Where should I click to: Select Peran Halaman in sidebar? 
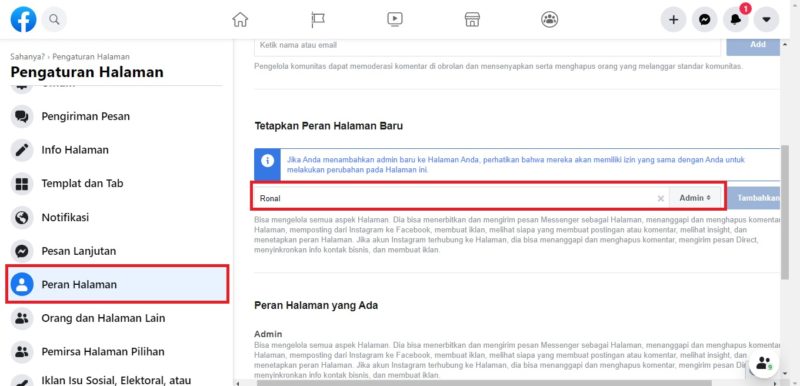(117, 285)
